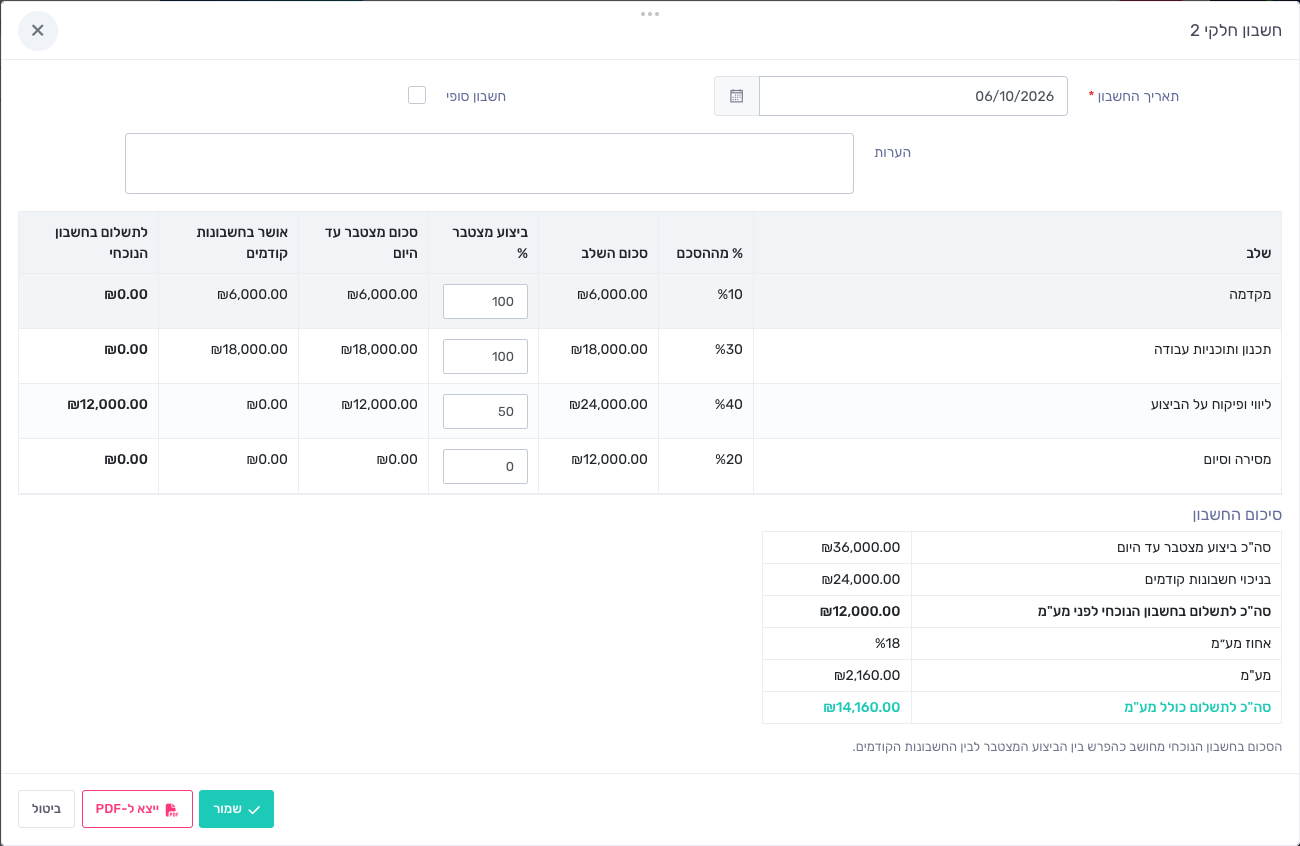Focus the הערות notes text area
This screenshot has width=1300, height=846.
(489, 163)
